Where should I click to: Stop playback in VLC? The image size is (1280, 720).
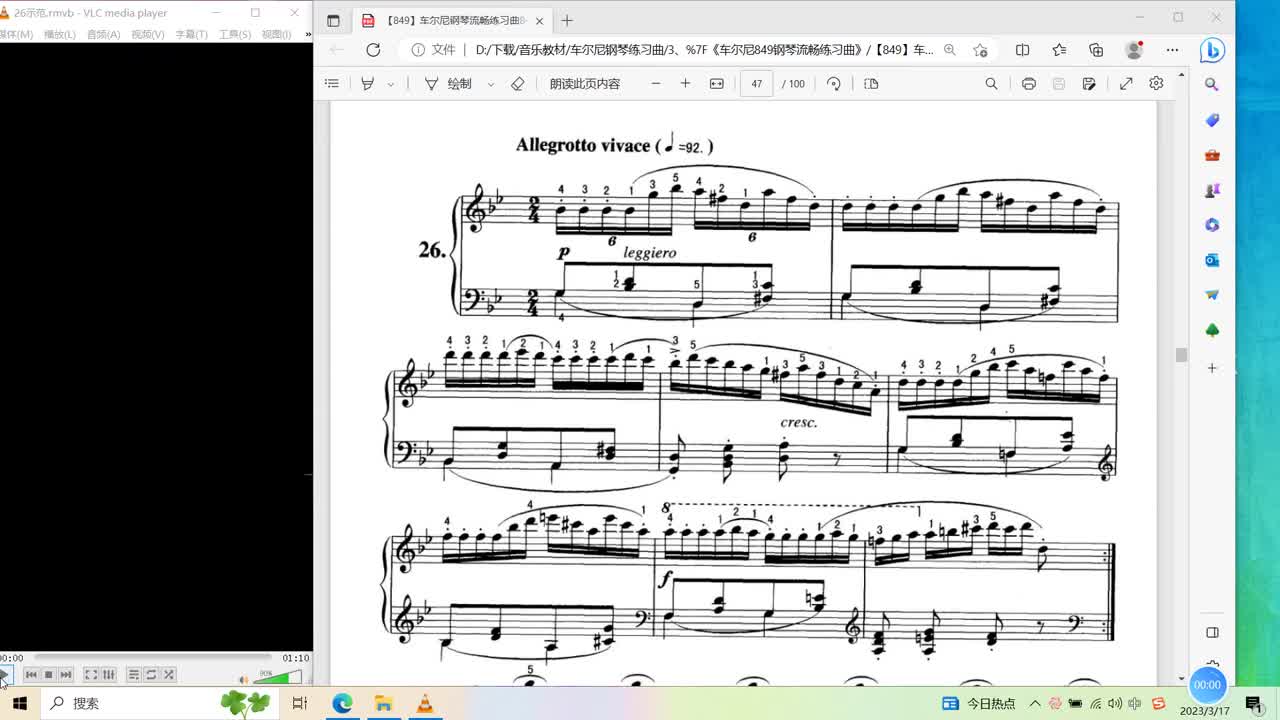click(x=48, y=675)
